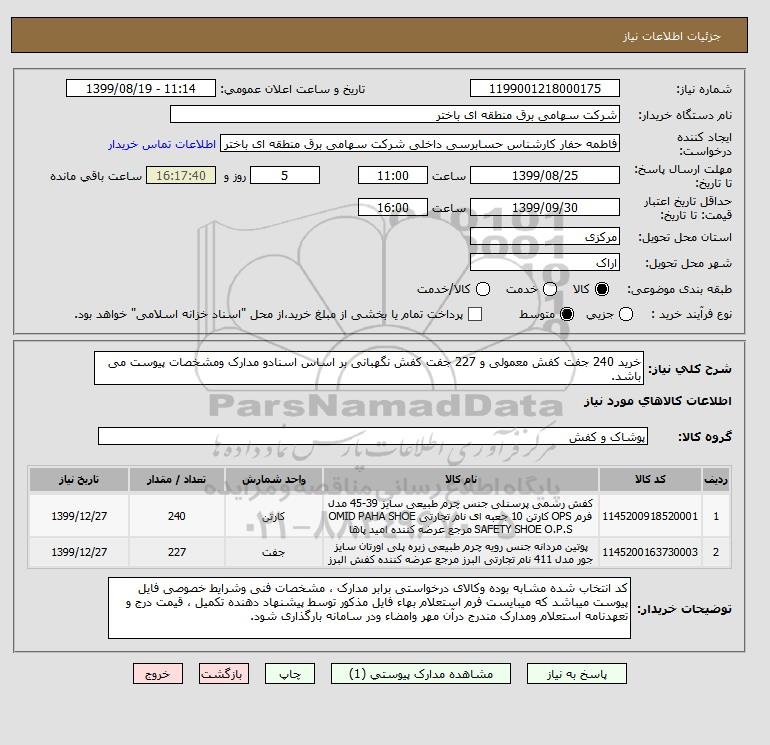This screenshot has height=745, width=770.
Task: Click the price validity time 16:00 field
Action: 392,207
